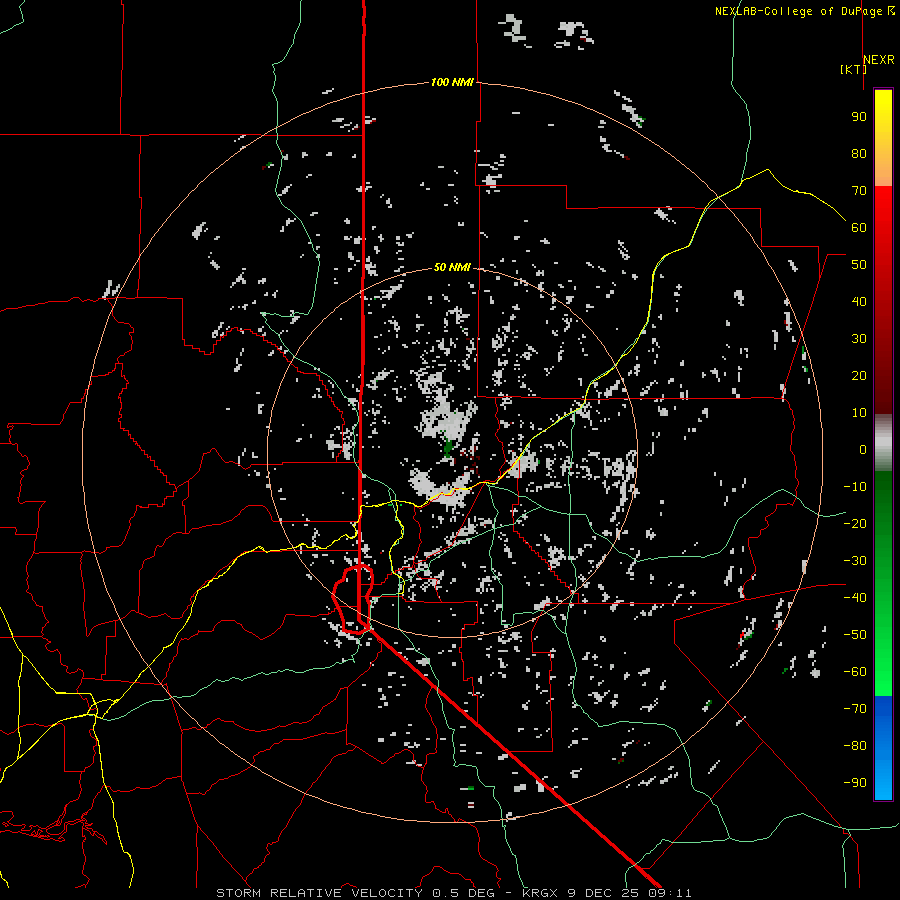Viewport: 900px width, 900px height.
Task: Click the positive 80 scale value
Action: [x=859, y=154]
